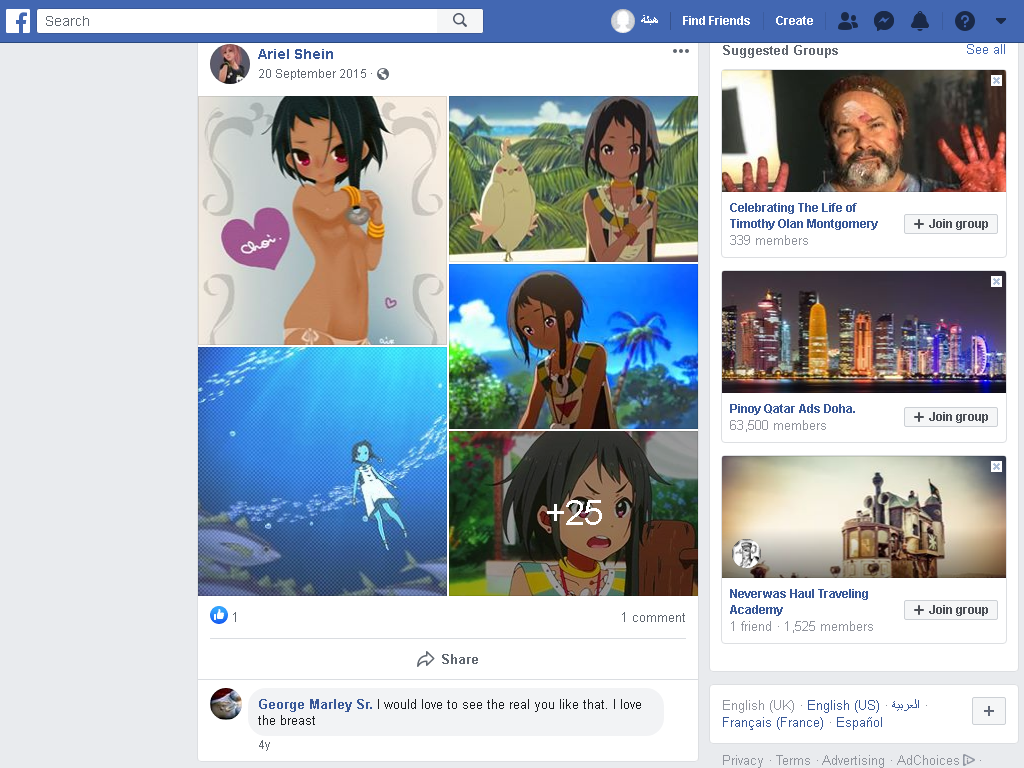Open the friend requests icon
1024x768 pixels.
click(848, 21)
